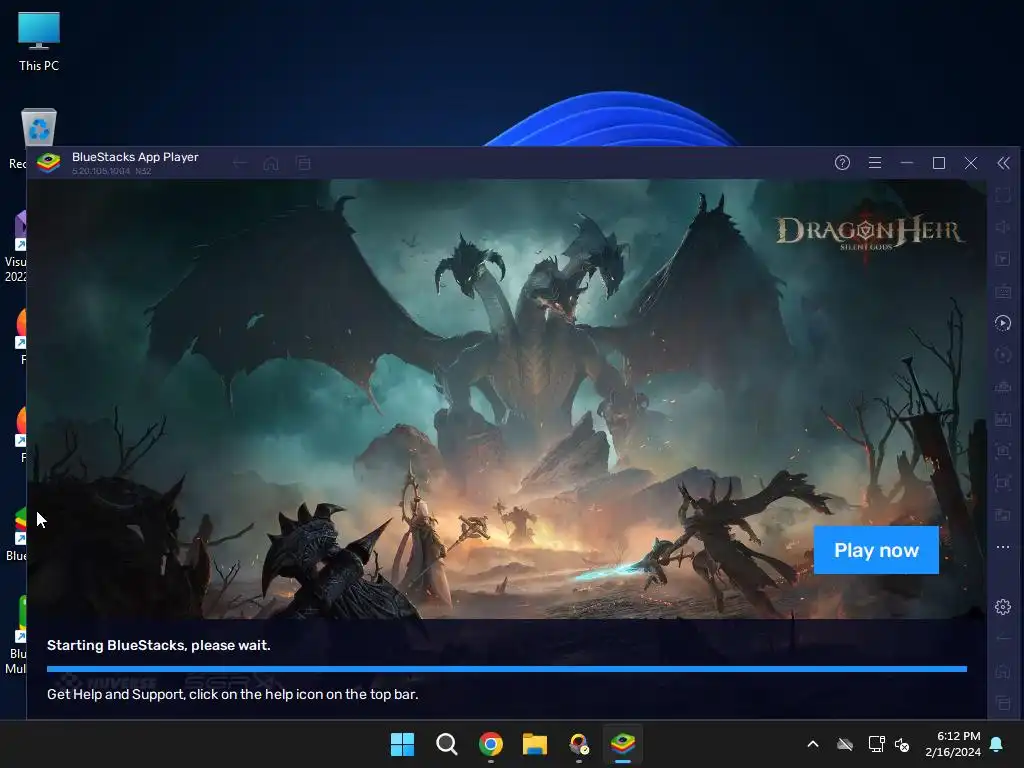This screenshot has height=768, width=1024.
Task: Open the BlueStacks help icon
Action: point(842,163)
